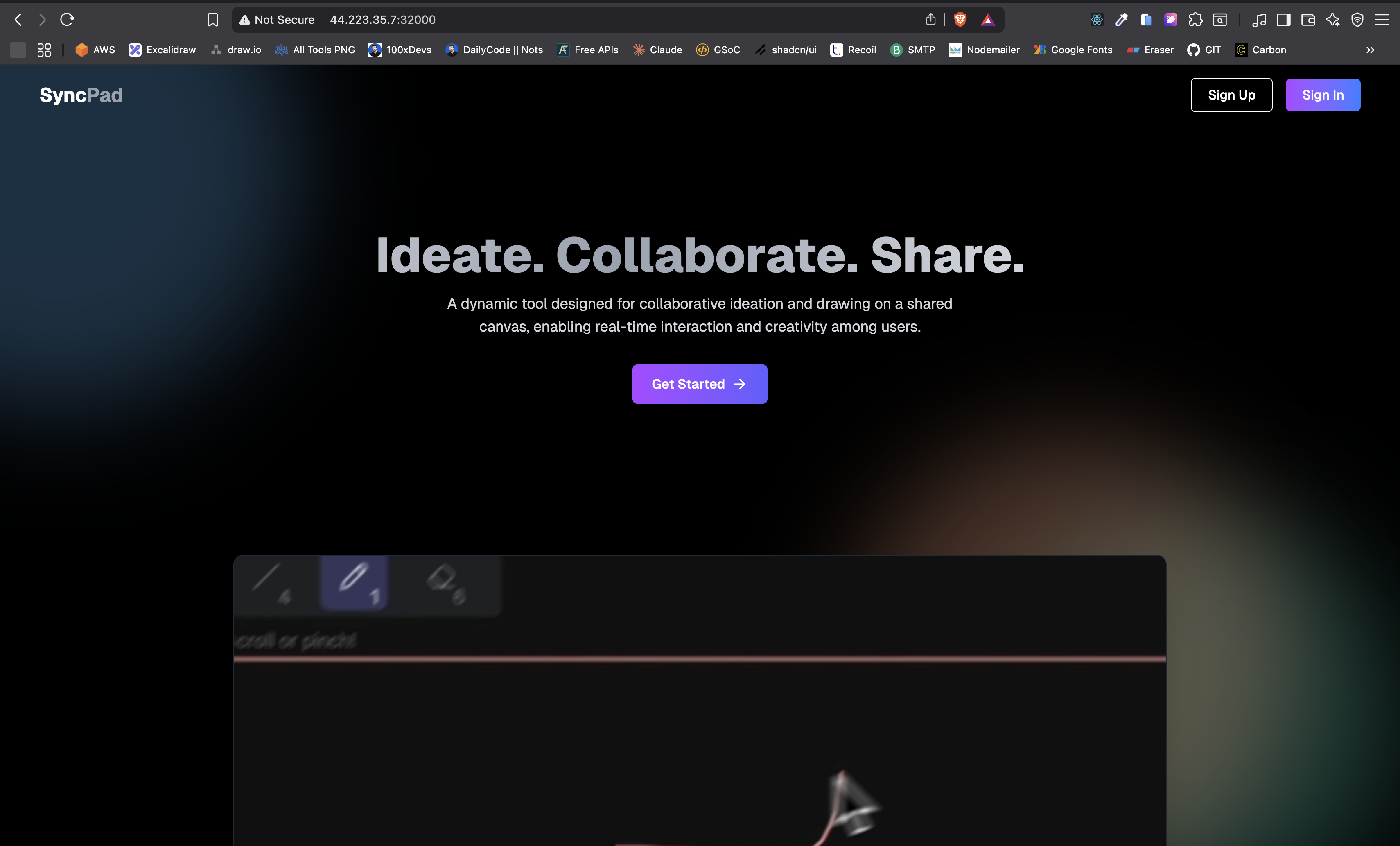1400x846 pixels.
Task: Click the Get Started button
Action: coord(700,384)
